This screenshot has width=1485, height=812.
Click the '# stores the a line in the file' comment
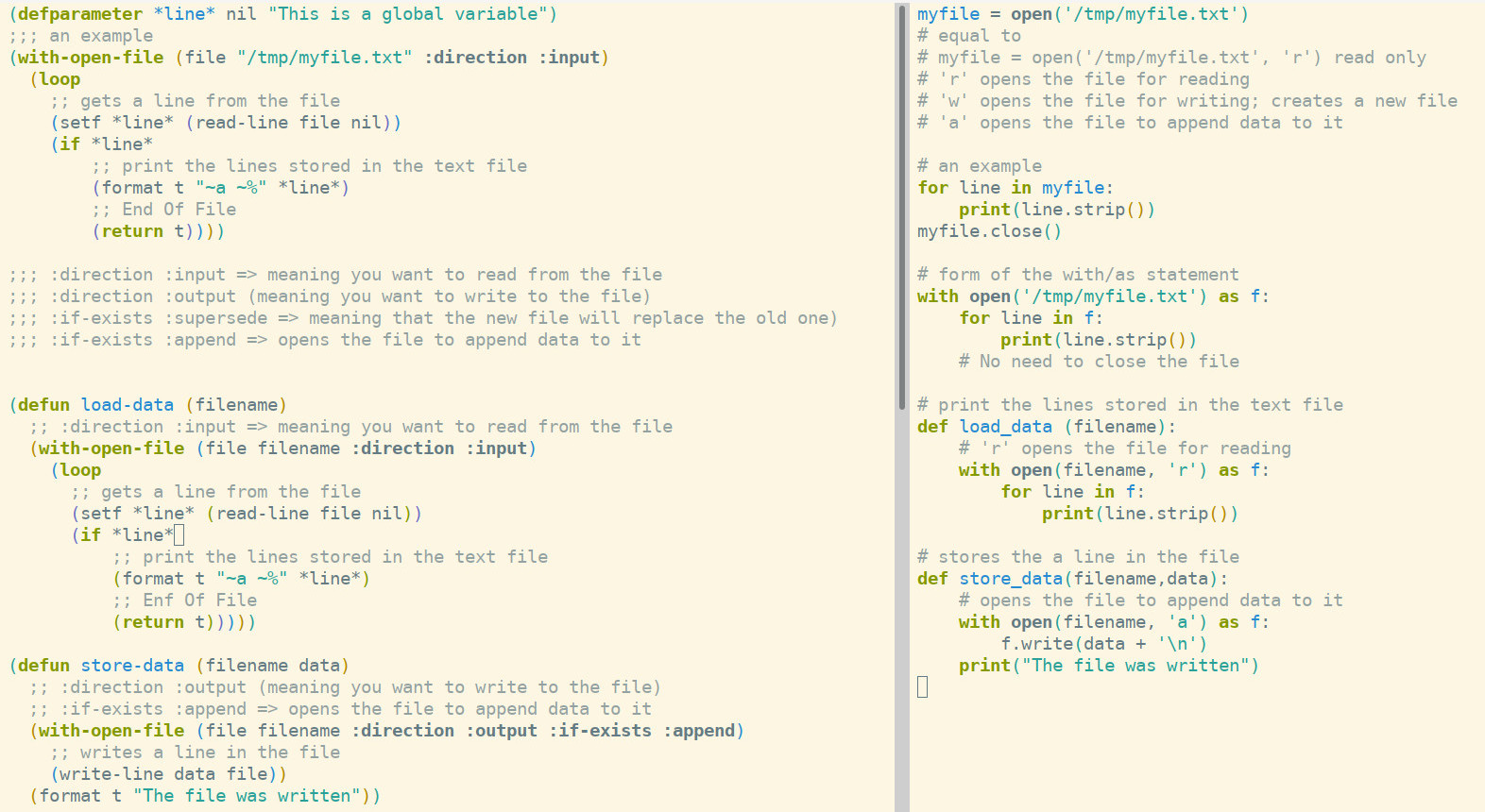tap(1078, 557)
